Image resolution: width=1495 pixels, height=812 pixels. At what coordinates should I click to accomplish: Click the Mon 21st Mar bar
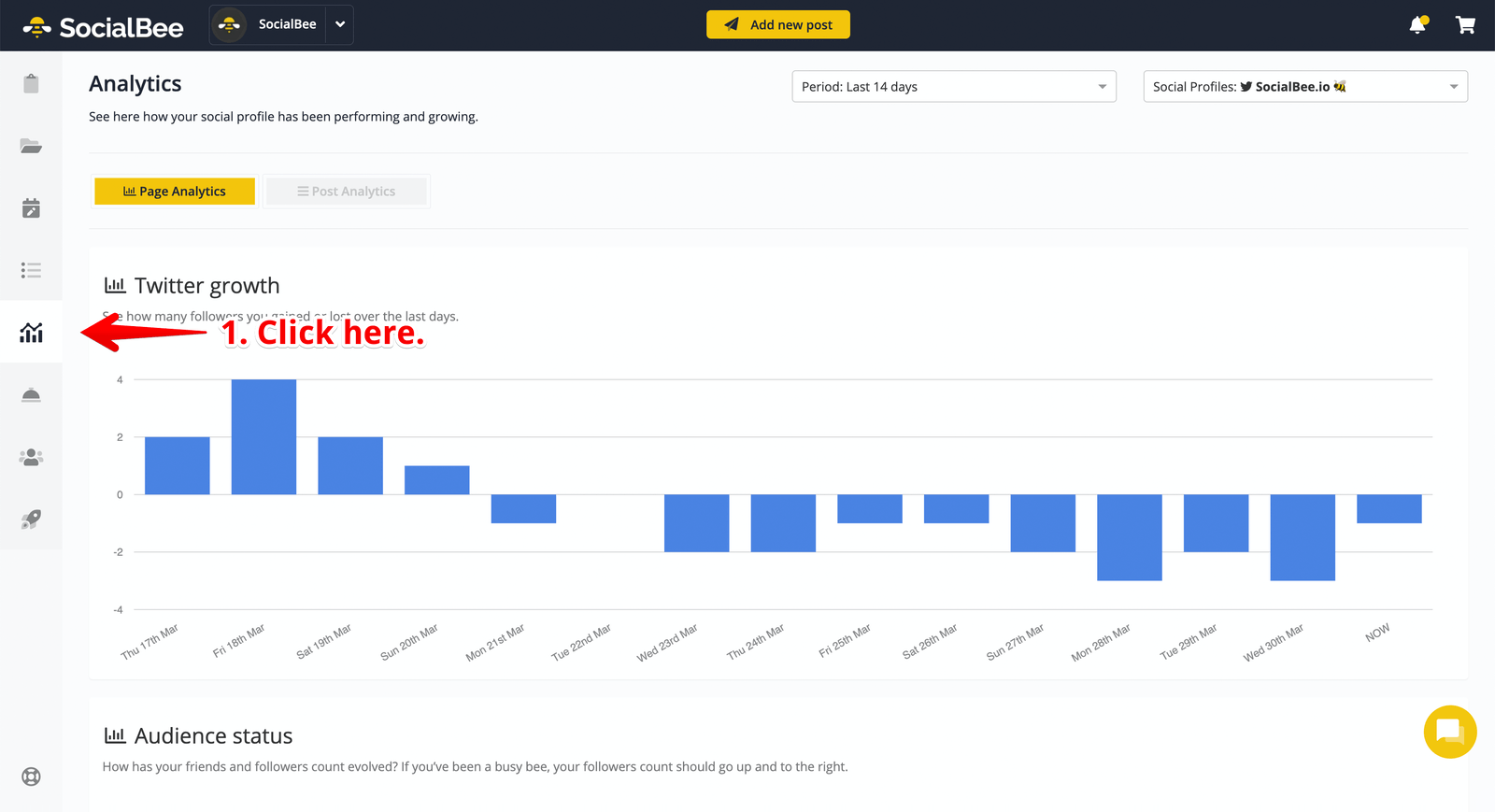coord(523,508)
